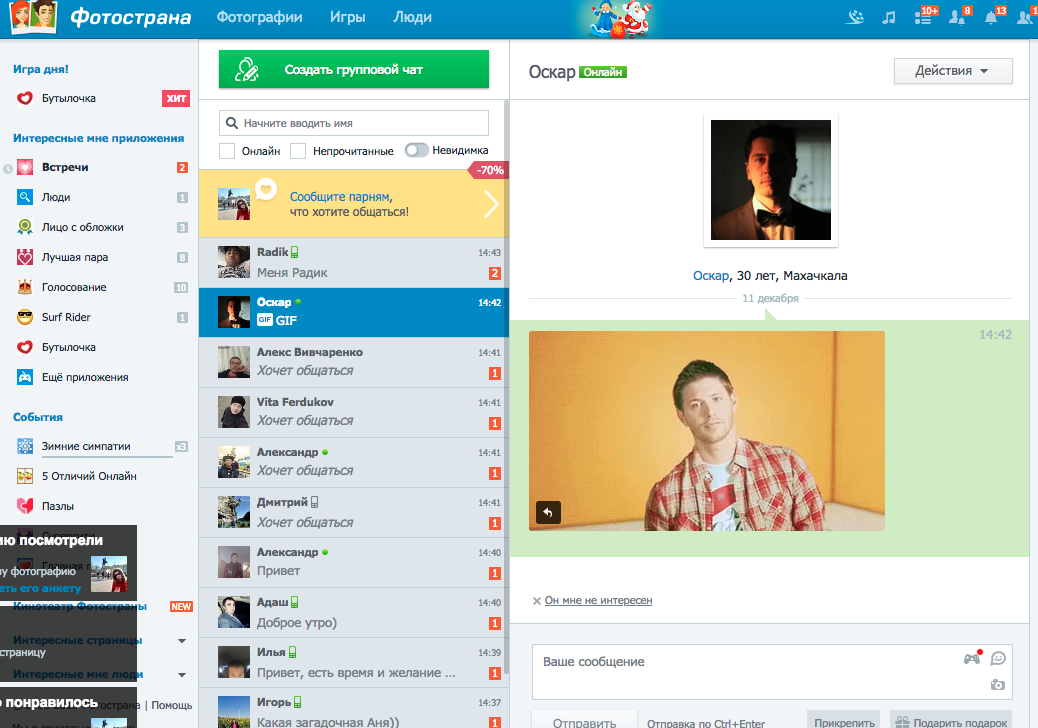Attach photo with camera icon
The width and height of the screenshot is (1038, 728).
coord(998,685)
